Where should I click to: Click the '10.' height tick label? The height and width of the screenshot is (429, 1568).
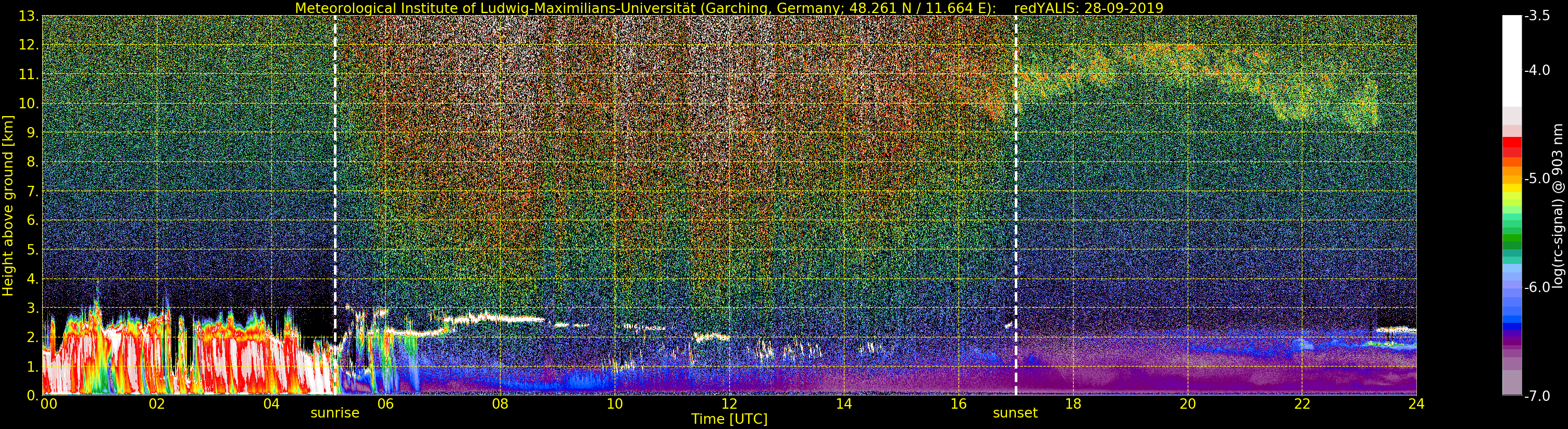29,104
